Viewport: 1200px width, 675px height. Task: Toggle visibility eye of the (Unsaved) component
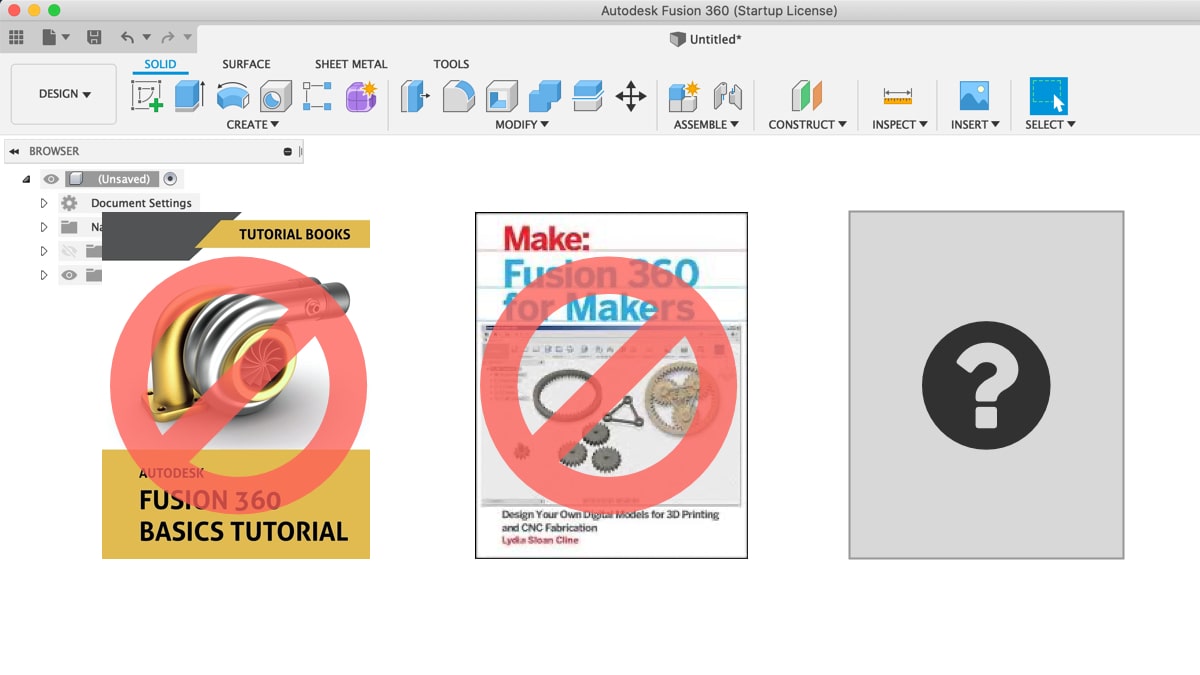[x=51, y=179]
